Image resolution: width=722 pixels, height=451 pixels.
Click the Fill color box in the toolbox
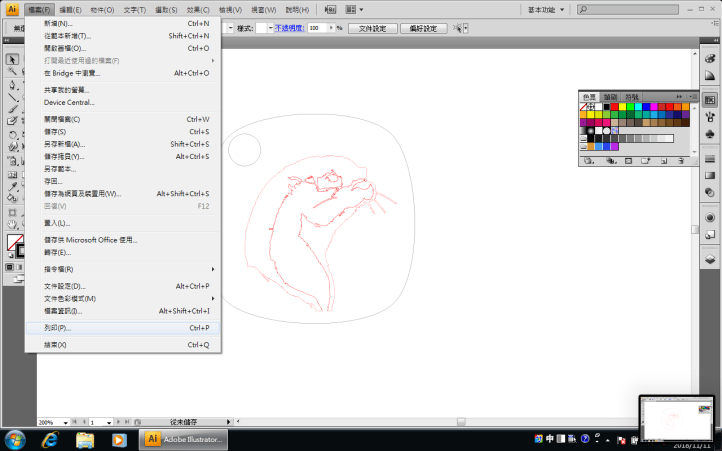[x=14, y=242]
